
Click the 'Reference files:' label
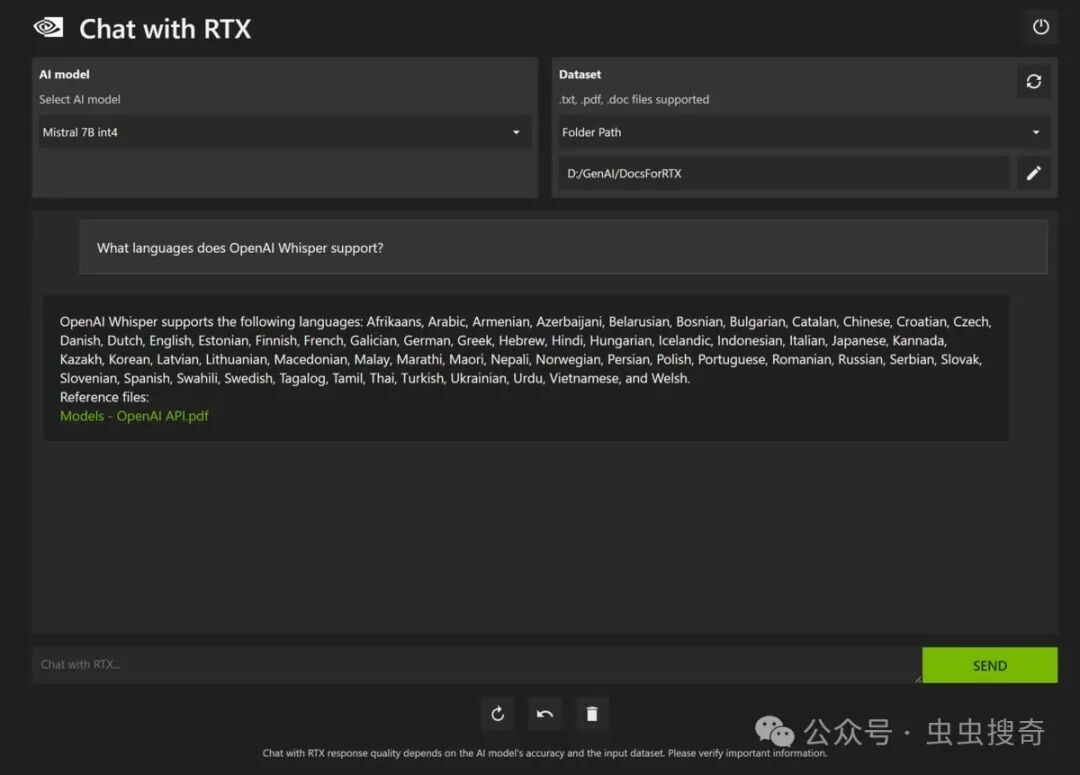(104, 397)
